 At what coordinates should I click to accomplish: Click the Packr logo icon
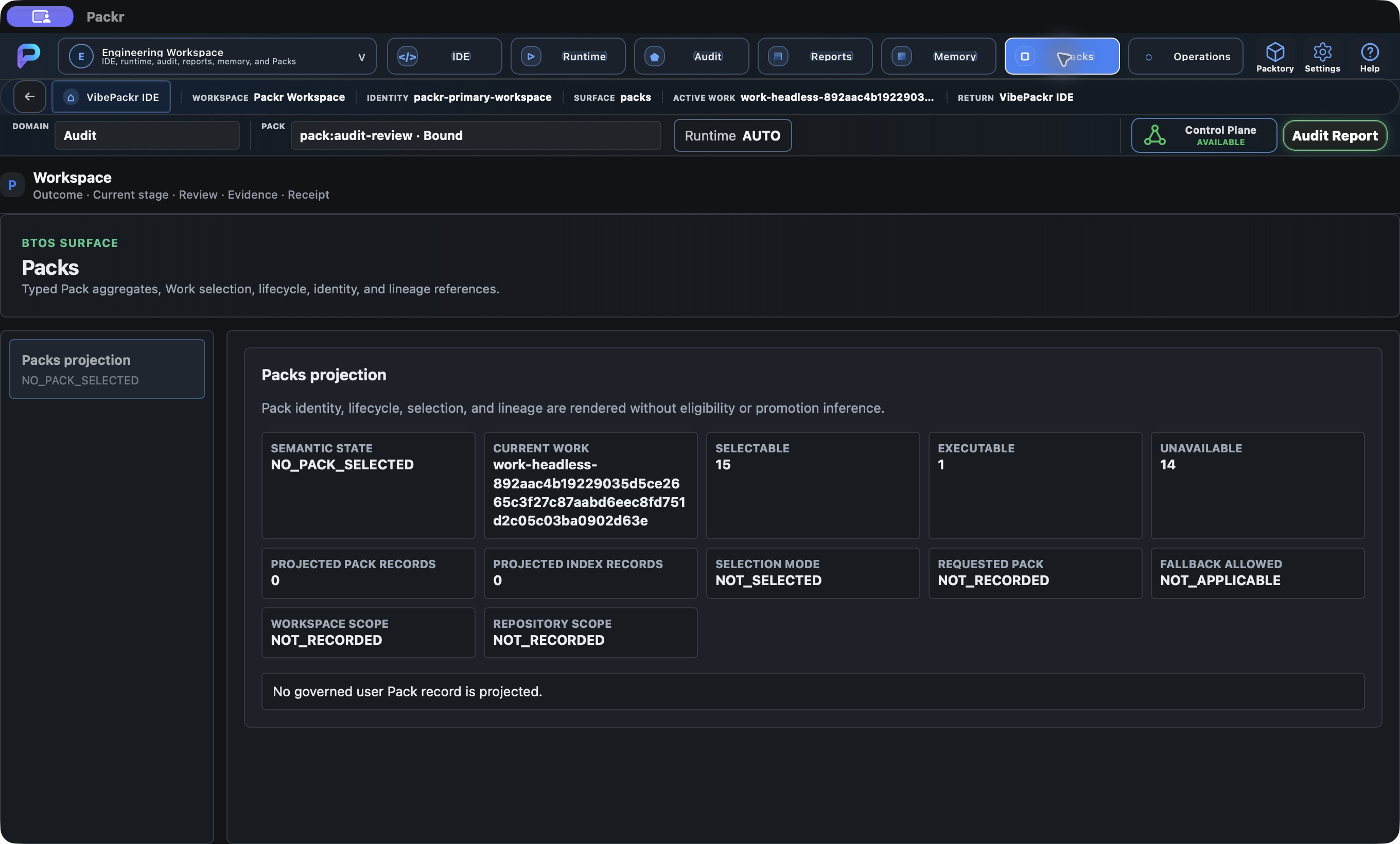(28, 56)
